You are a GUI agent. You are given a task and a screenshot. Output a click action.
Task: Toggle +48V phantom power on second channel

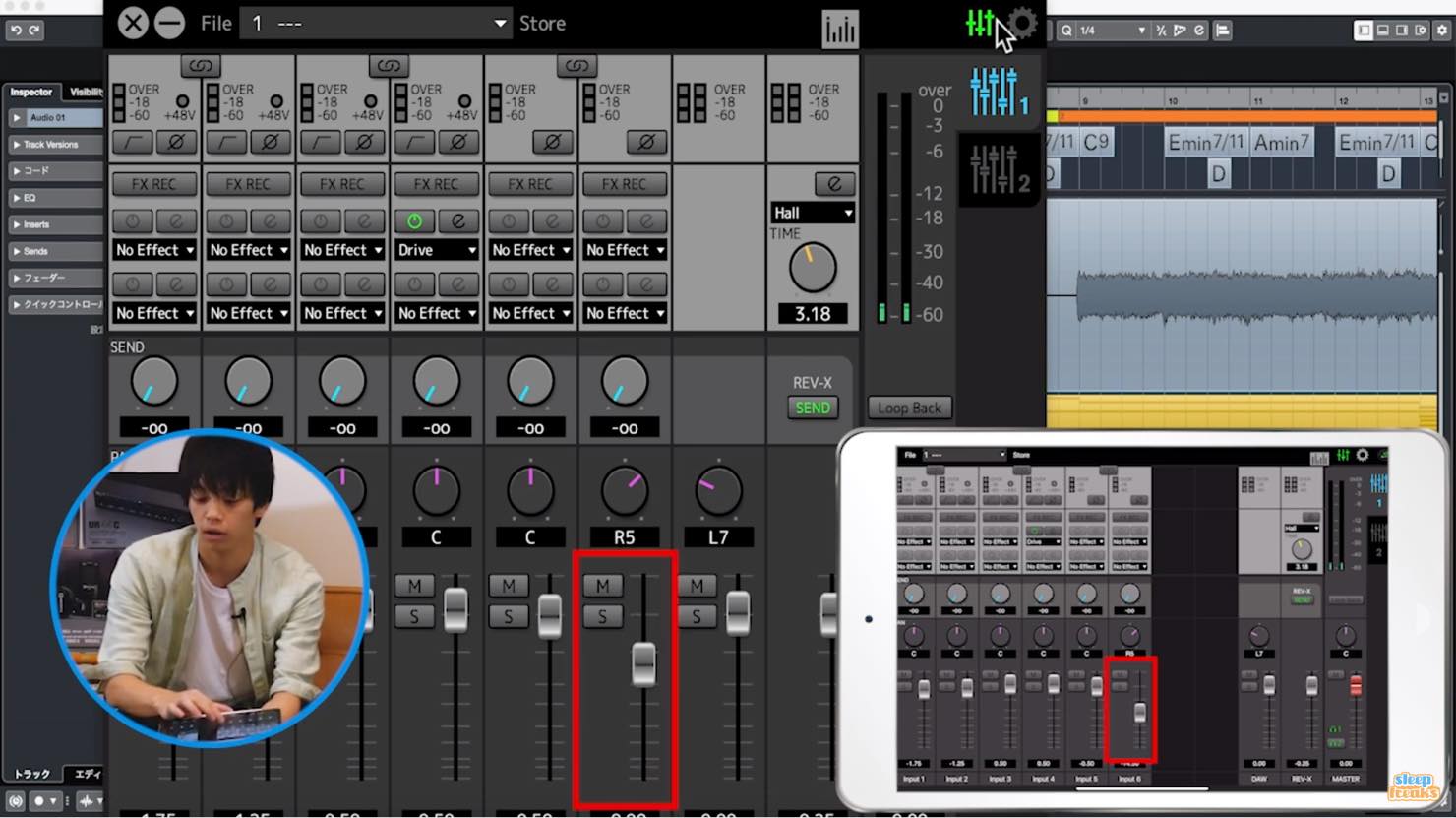pos(276,101)
